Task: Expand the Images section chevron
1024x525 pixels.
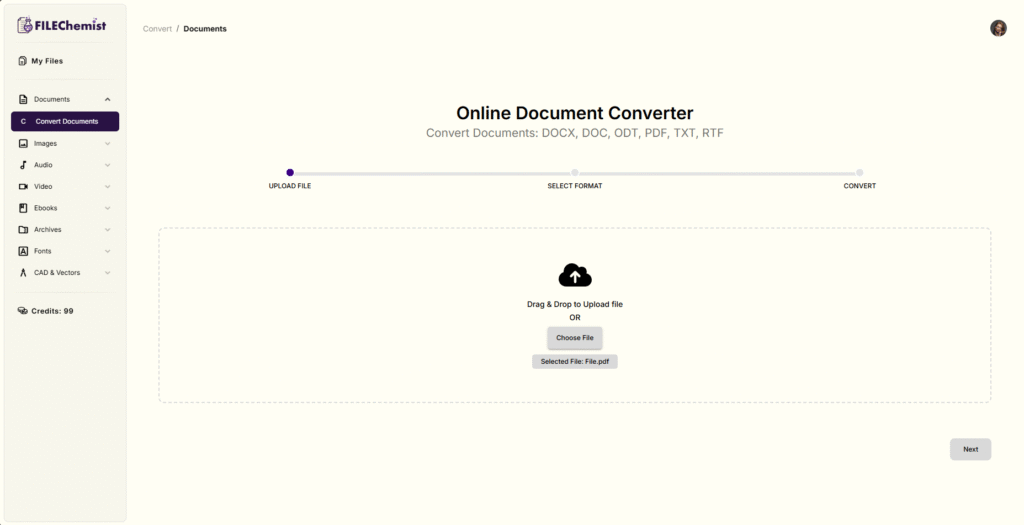Action: tap(107, 143)
